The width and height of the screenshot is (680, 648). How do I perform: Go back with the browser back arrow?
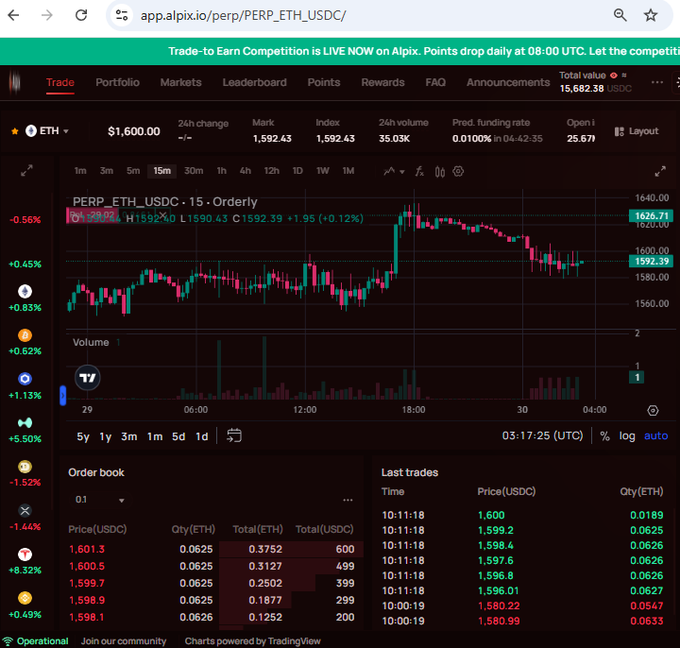tap(14, 16)
